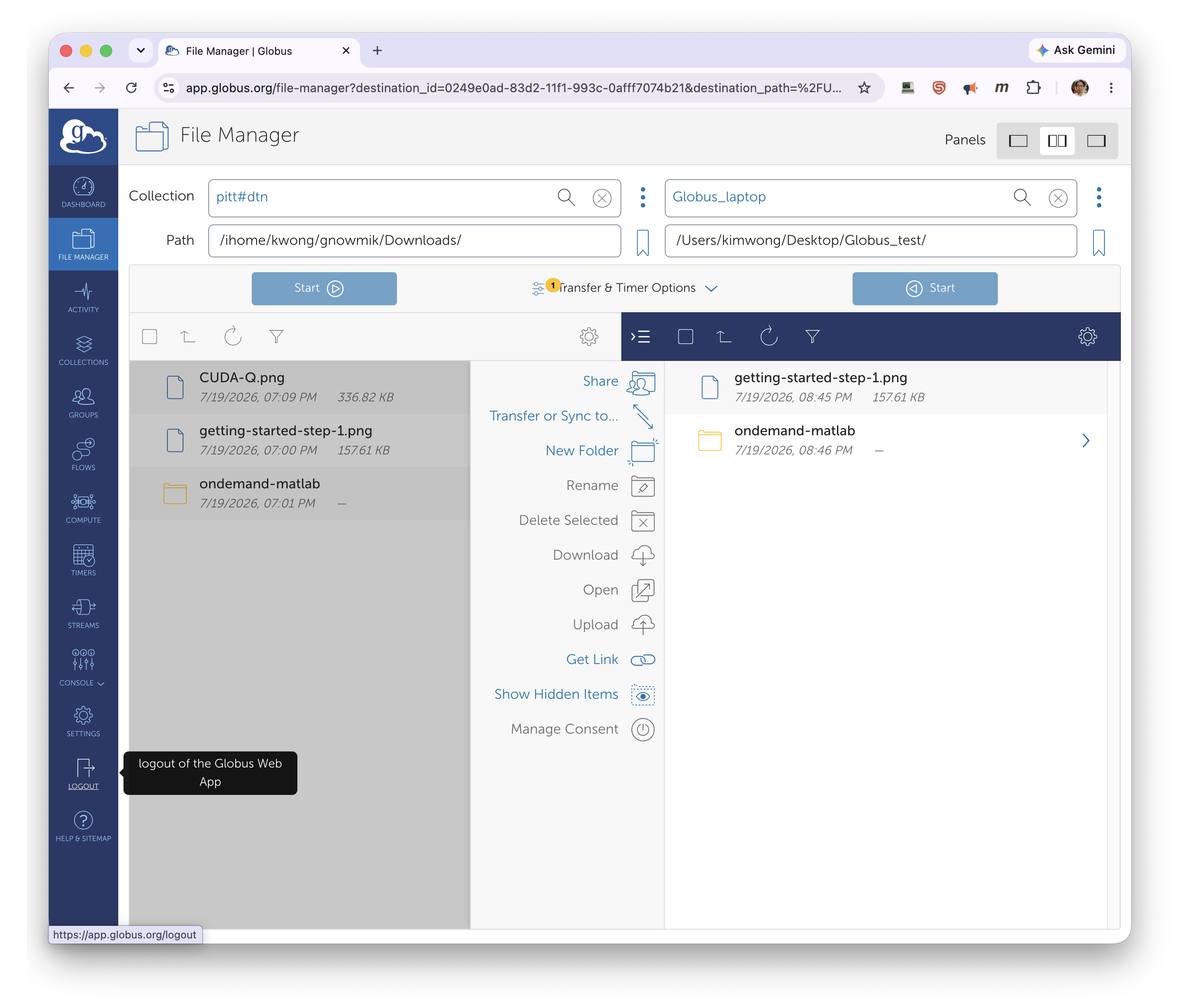
Task: Edit the right path field
Action: (871, 240)
